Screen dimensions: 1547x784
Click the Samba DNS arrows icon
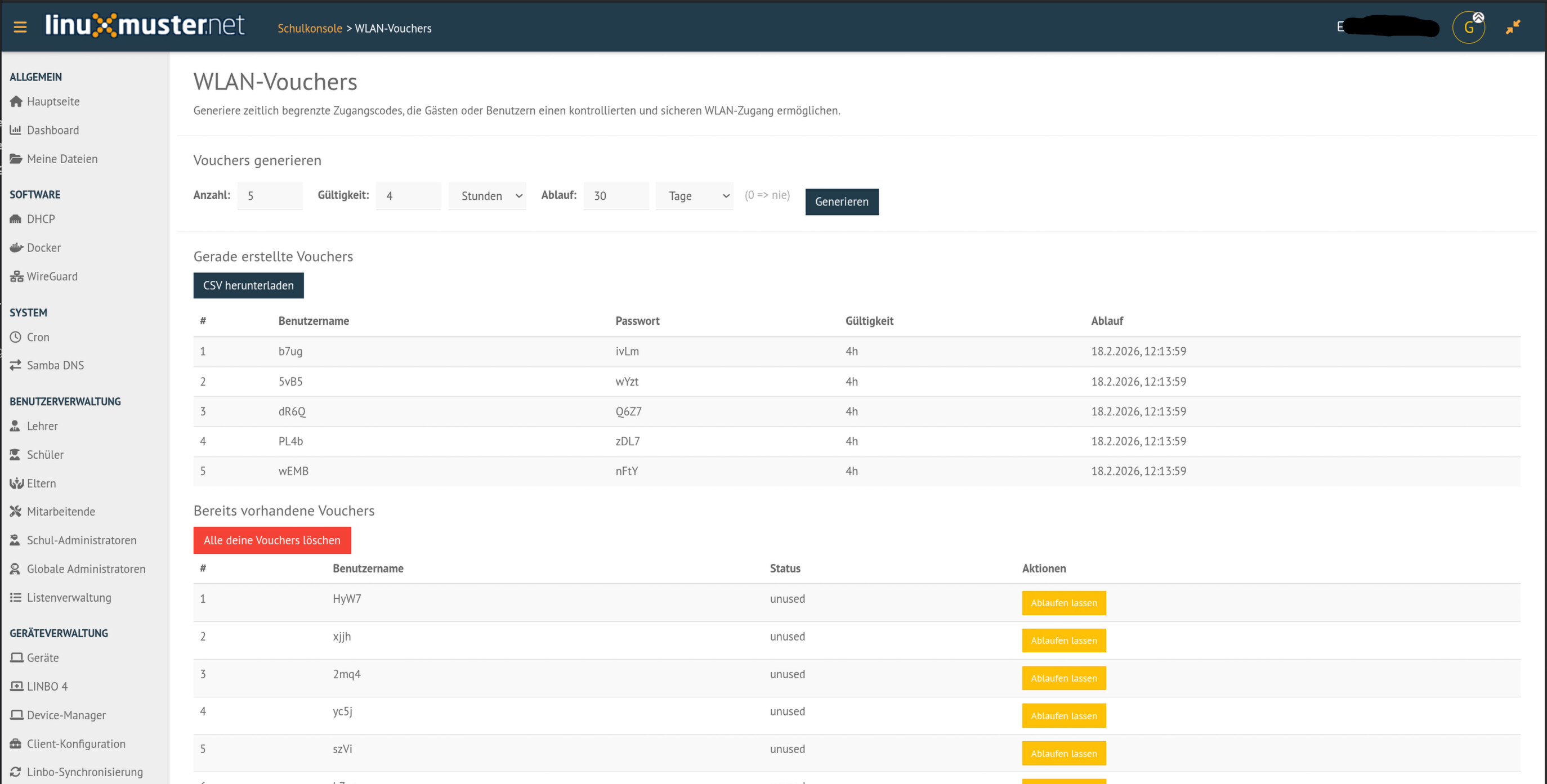point(16,365)
